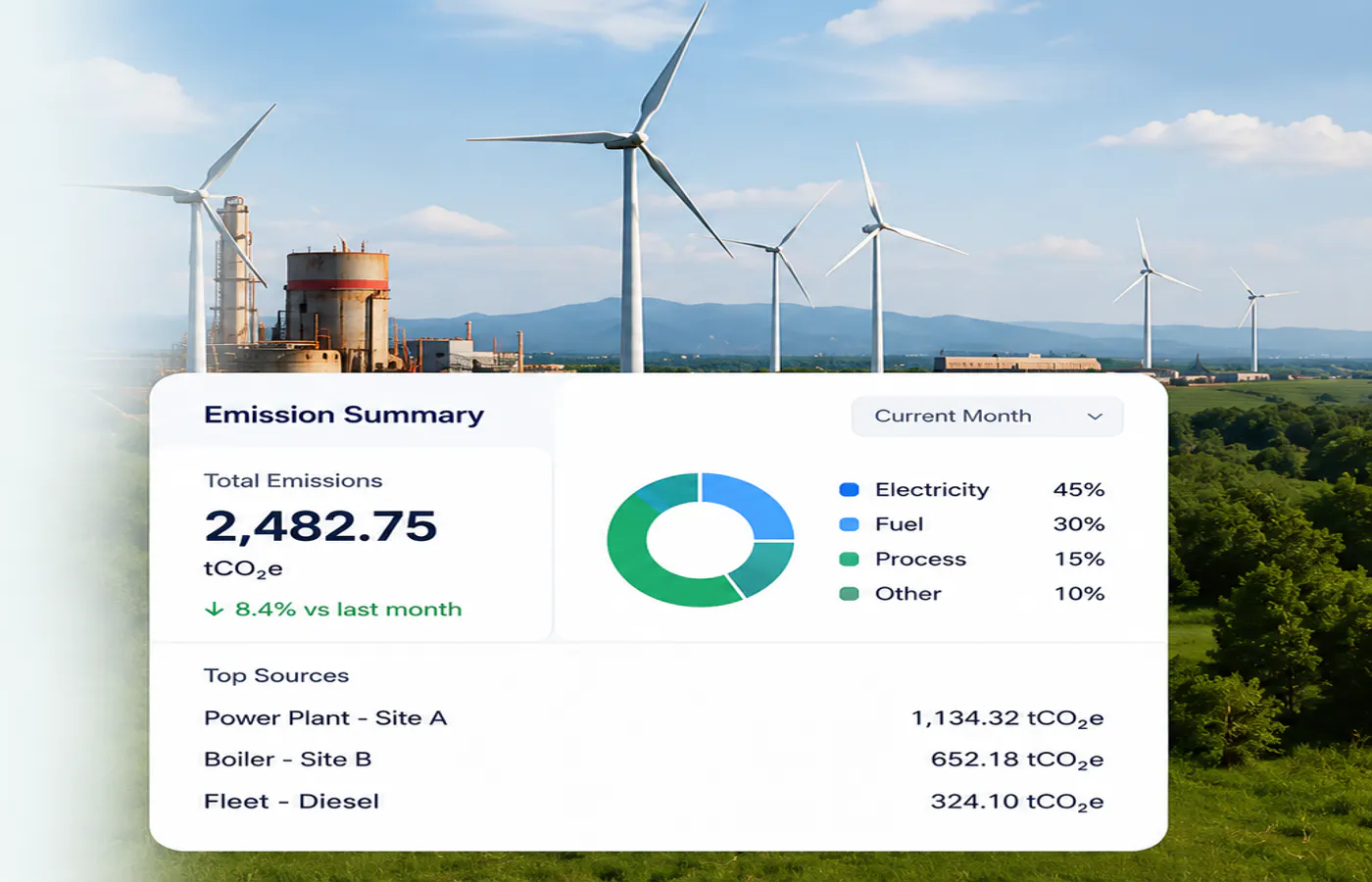The image size is (1372, 882).
Task: Open the Current Month dropdown
Action: 987,416
